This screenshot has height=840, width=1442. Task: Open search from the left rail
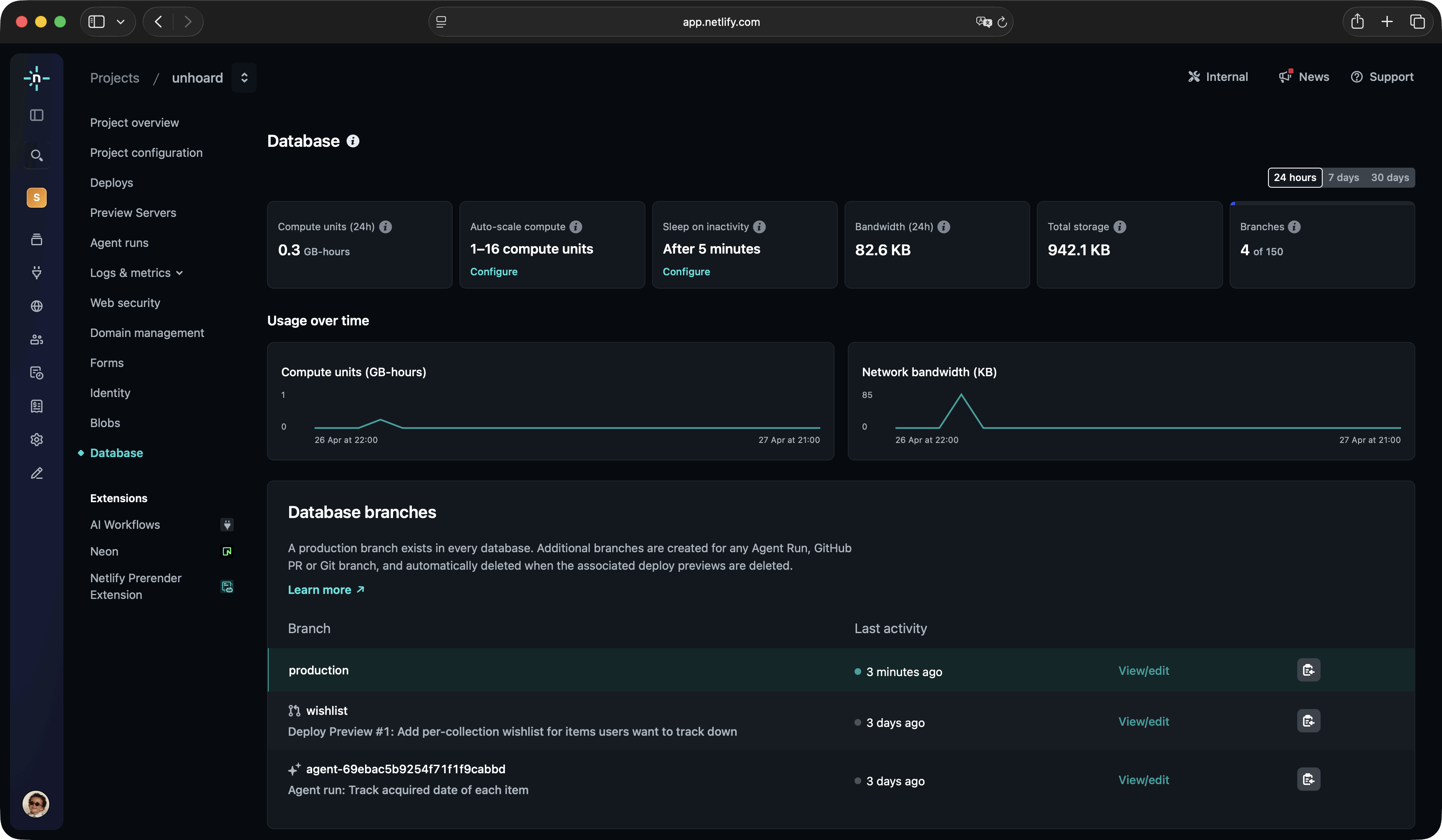(x=37, y=156)
